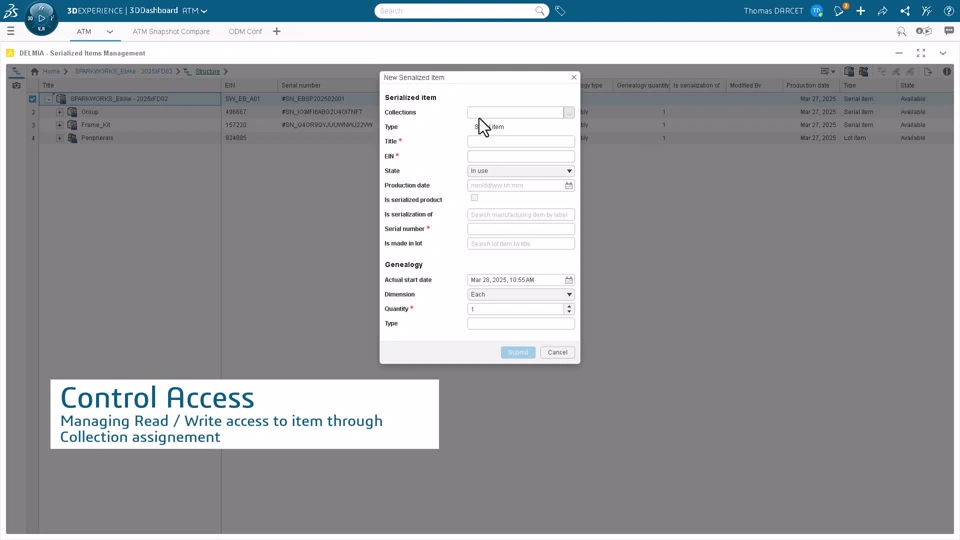Click Home breadcrumb link
Viewport: 960px width, 540px height.
[51, 72]
